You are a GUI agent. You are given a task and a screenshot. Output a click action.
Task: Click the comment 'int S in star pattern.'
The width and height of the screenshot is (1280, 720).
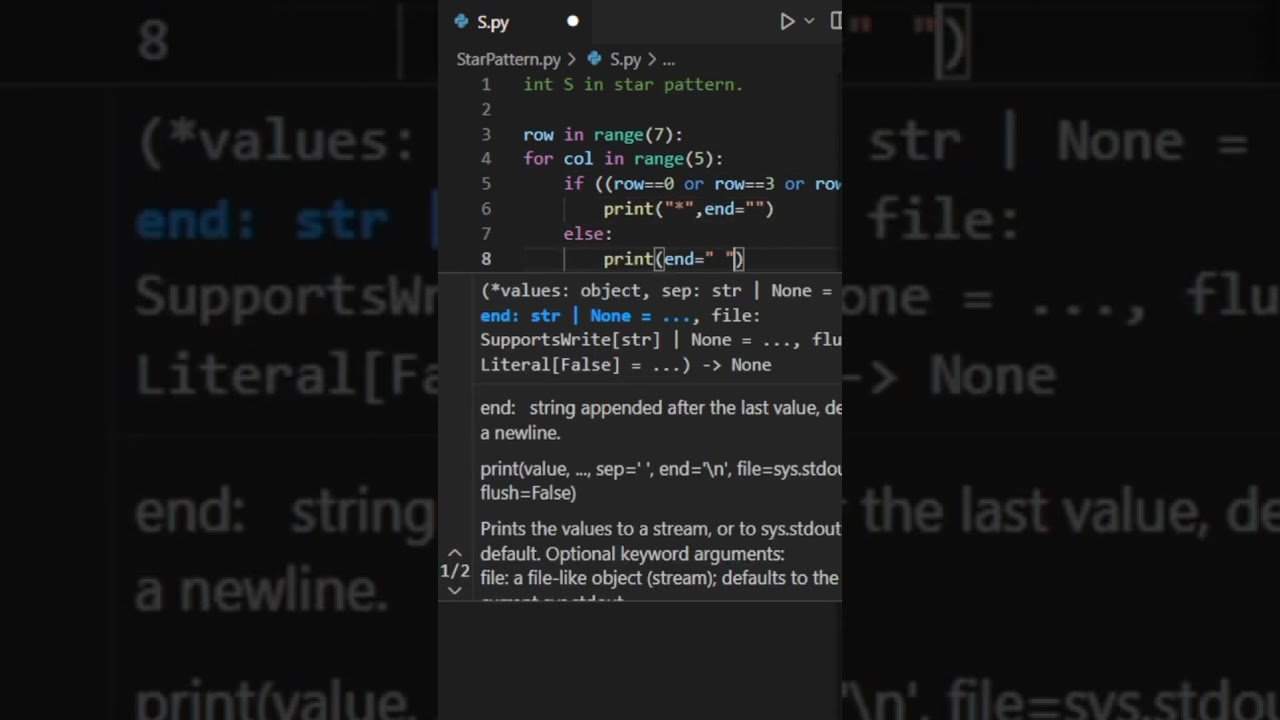pos(633,85)
